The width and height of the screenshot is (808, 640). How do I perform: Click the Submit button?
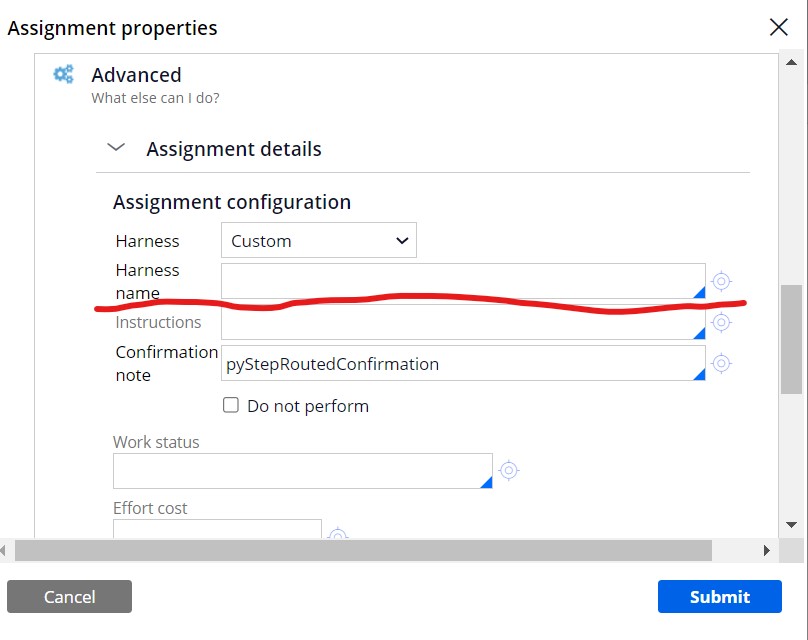(719, 597)
